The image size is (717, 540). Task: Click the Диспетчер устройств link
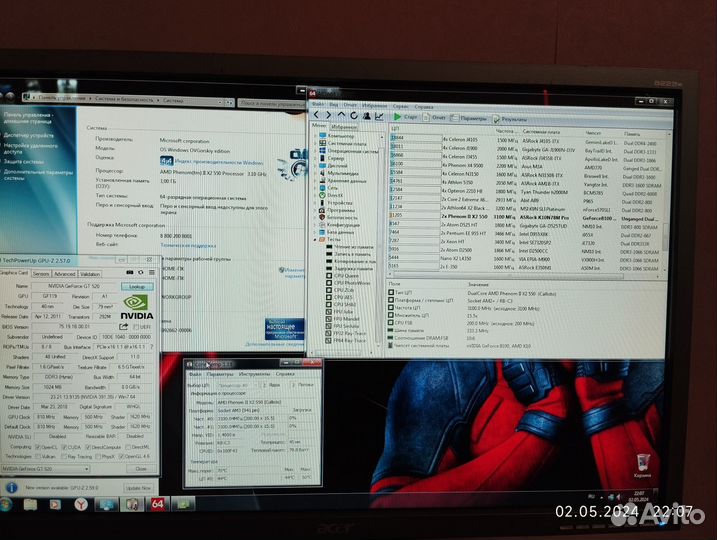30,134
